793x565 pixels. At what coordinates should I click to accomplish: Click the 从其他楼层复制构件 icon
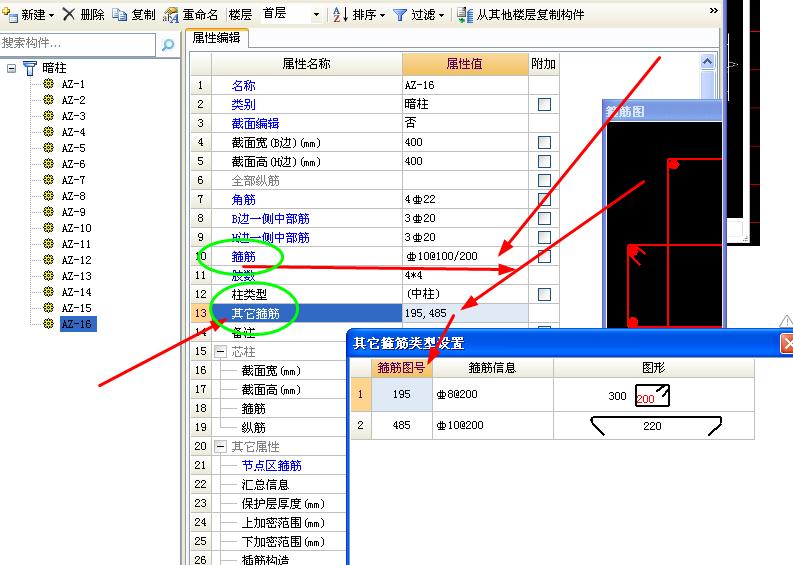pos(465,15)
